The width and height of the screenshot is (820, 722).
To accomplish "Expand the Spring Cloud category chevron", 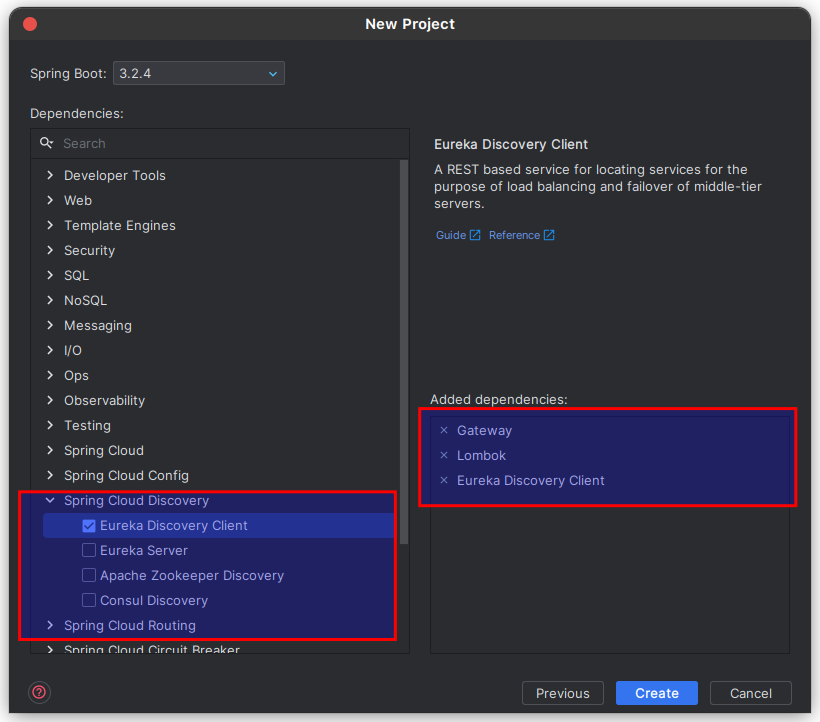I will [x=50, y=450].
